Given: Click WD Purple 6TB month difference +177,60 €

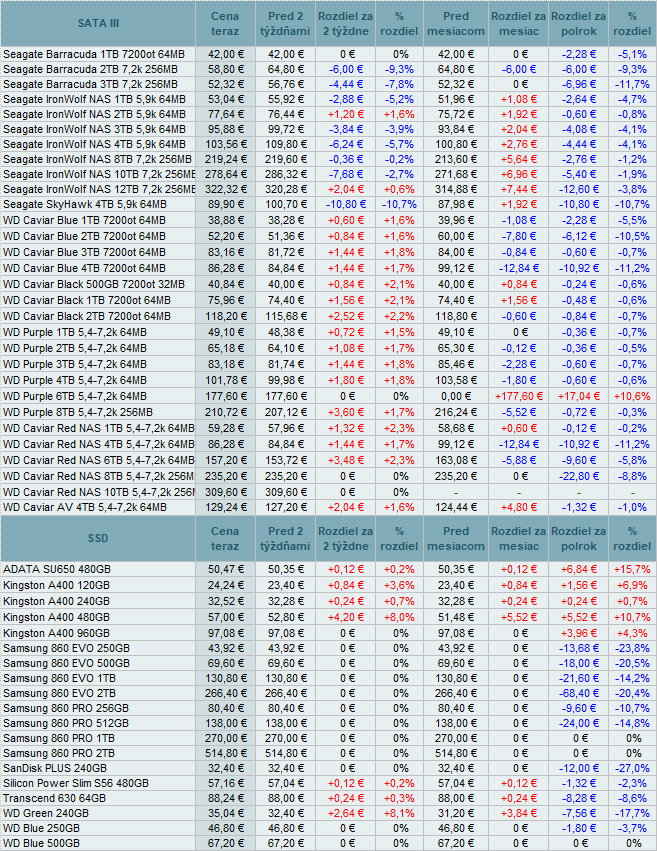Looking at the screenshot, I should (x=519, y=397).
